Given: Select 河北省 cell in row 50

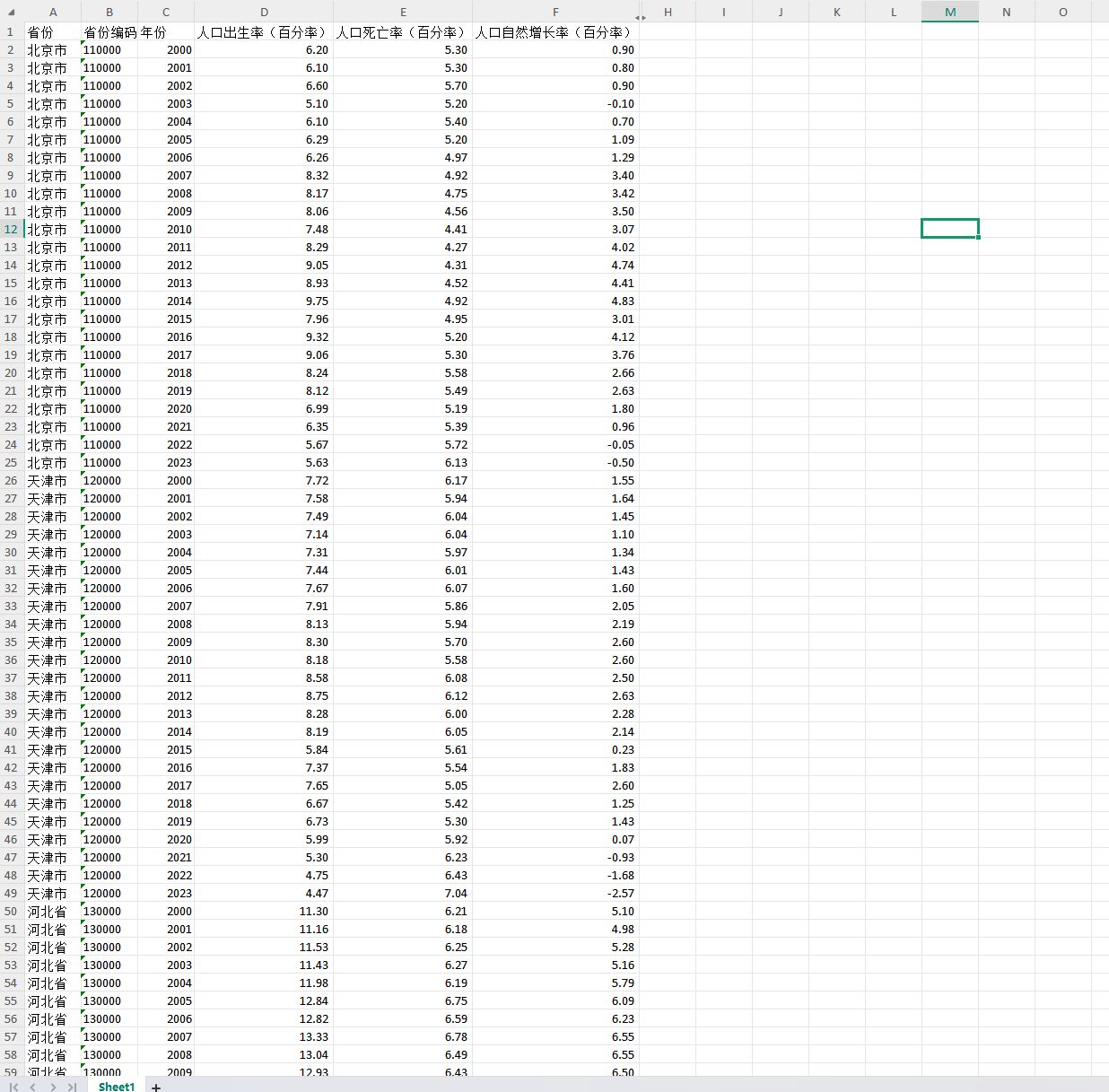Looking at the screenshot, I should tap(53, 911).
